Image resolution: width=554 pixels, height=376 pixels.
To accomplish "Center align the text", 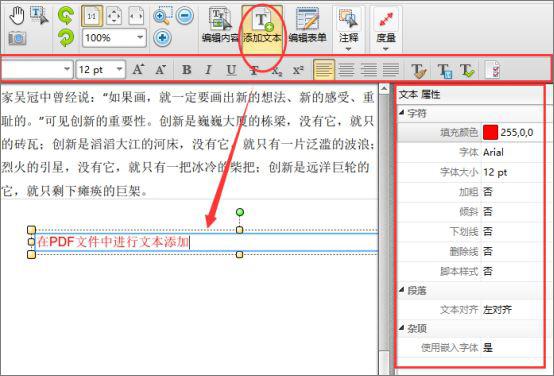I will [347, 70].
